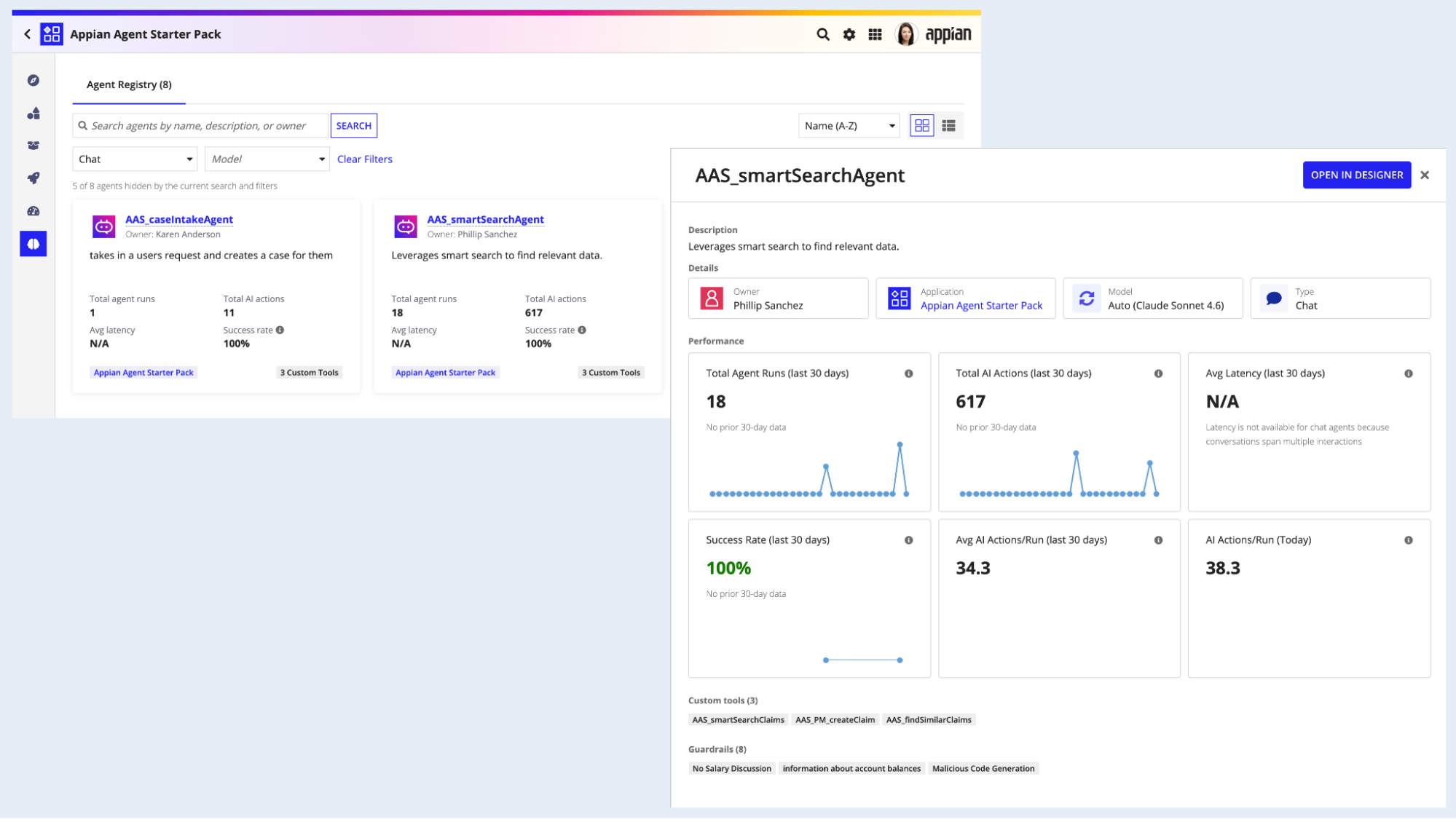Show Success Rate panel info tooltip
Image resolution: width=1456 pixels, height=819 pixels.
[x=909, y=540]
